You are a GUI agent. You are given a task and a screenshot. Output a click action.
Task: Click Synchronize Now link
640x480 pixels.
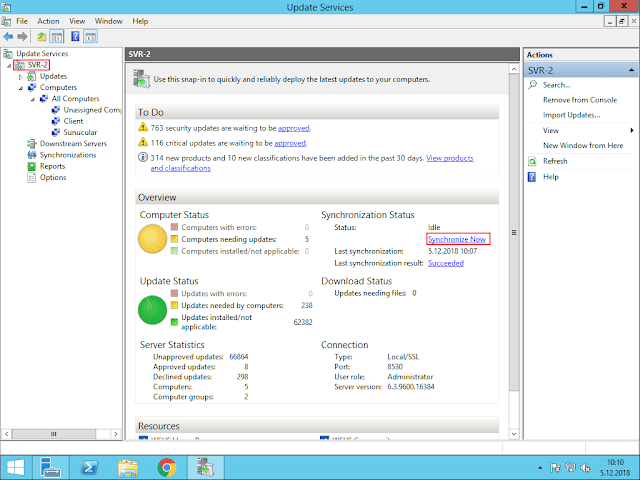(457, 239)
